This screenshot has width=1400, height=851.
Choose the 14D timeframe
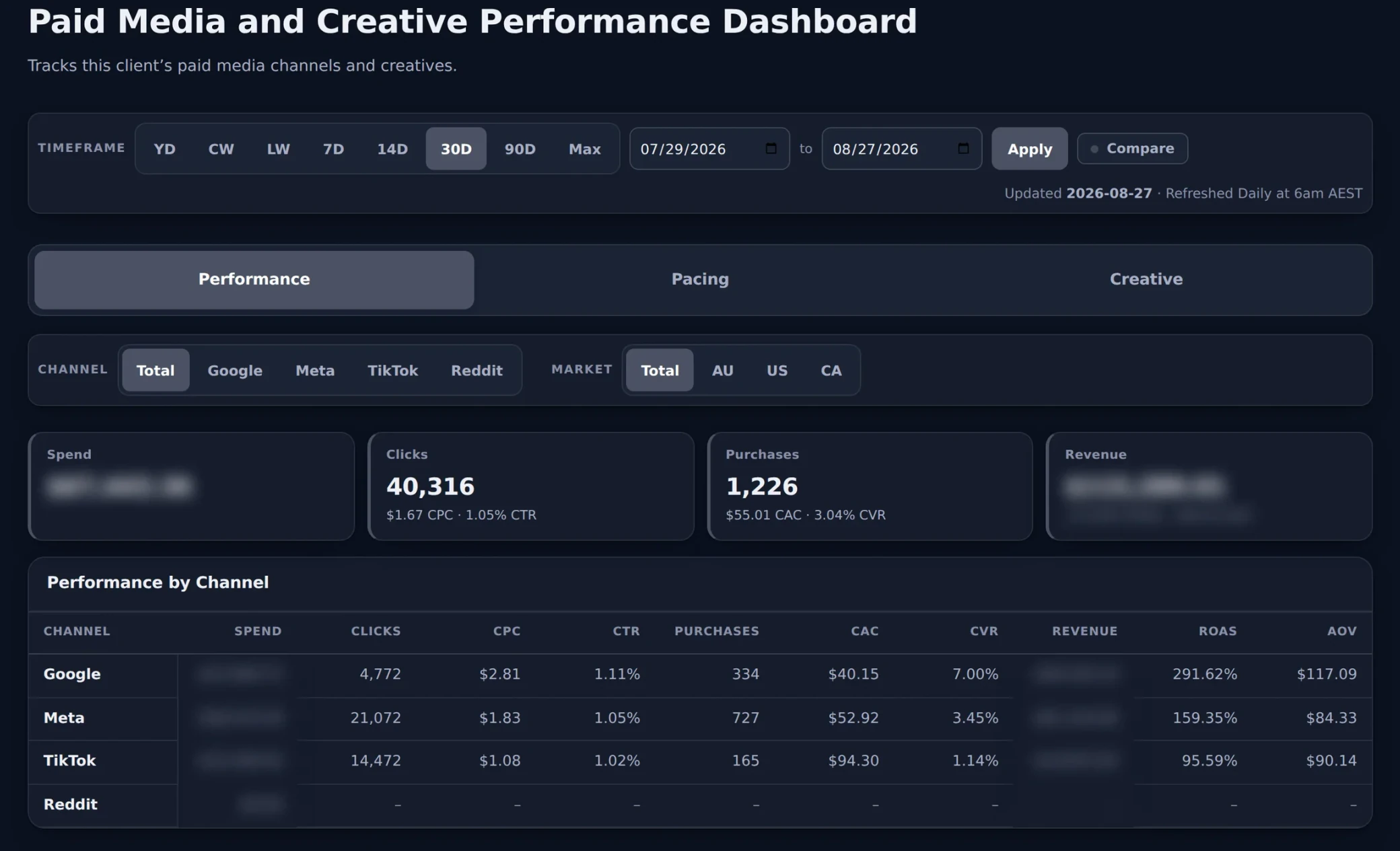click(392, 149)
